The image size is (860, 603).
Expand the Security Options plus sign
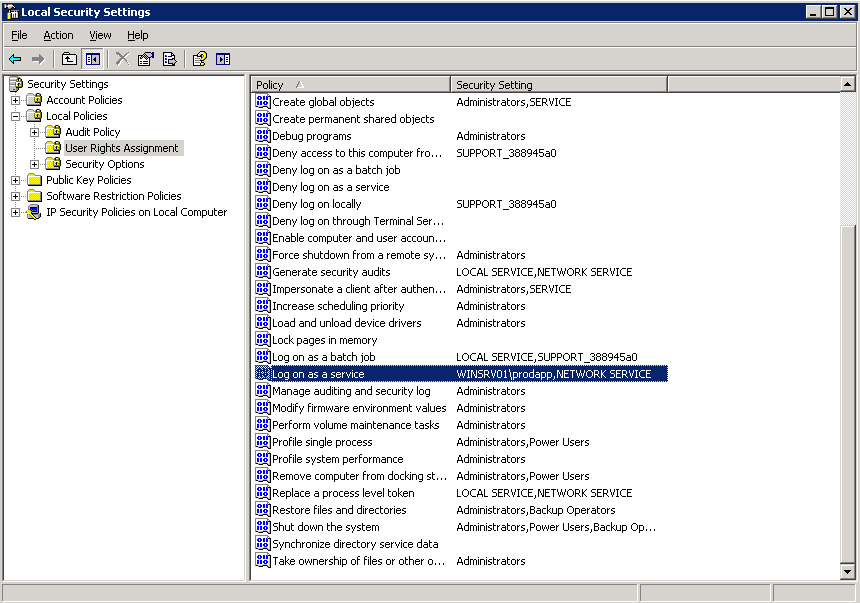coord(35,164)
